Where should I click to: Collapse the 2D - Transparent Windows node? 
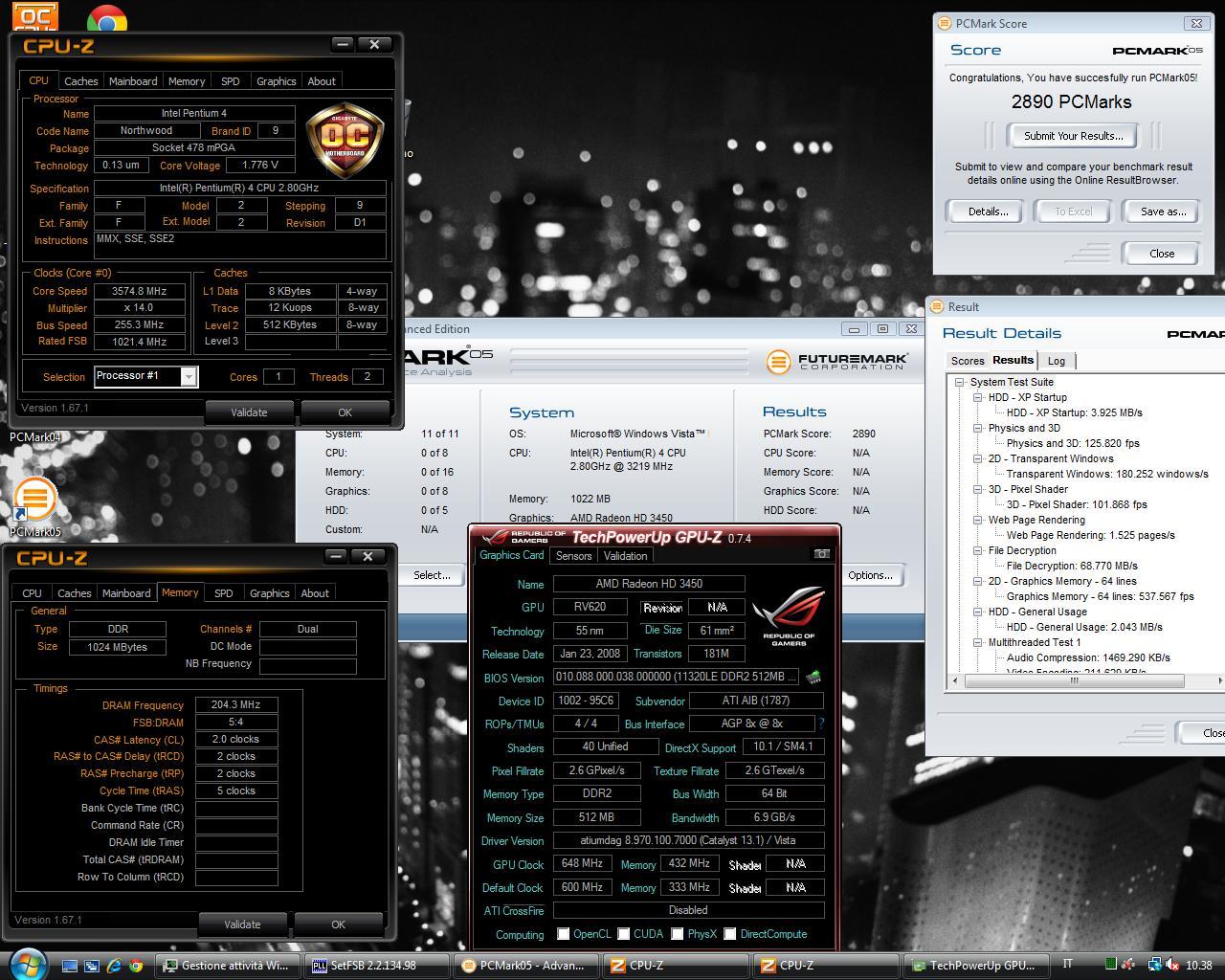coord(978,458)
